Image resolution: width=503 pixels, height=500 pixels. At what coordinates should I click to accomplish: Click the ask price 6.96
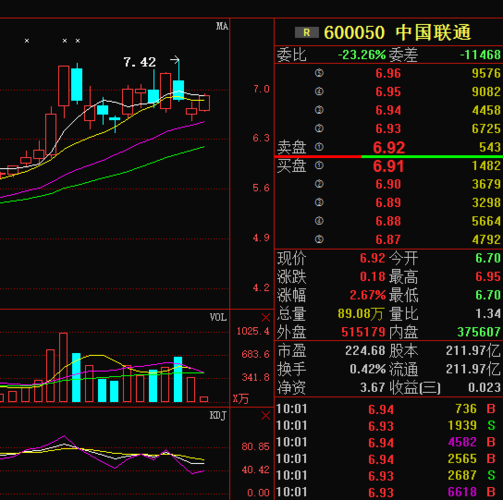coord(388,73)
